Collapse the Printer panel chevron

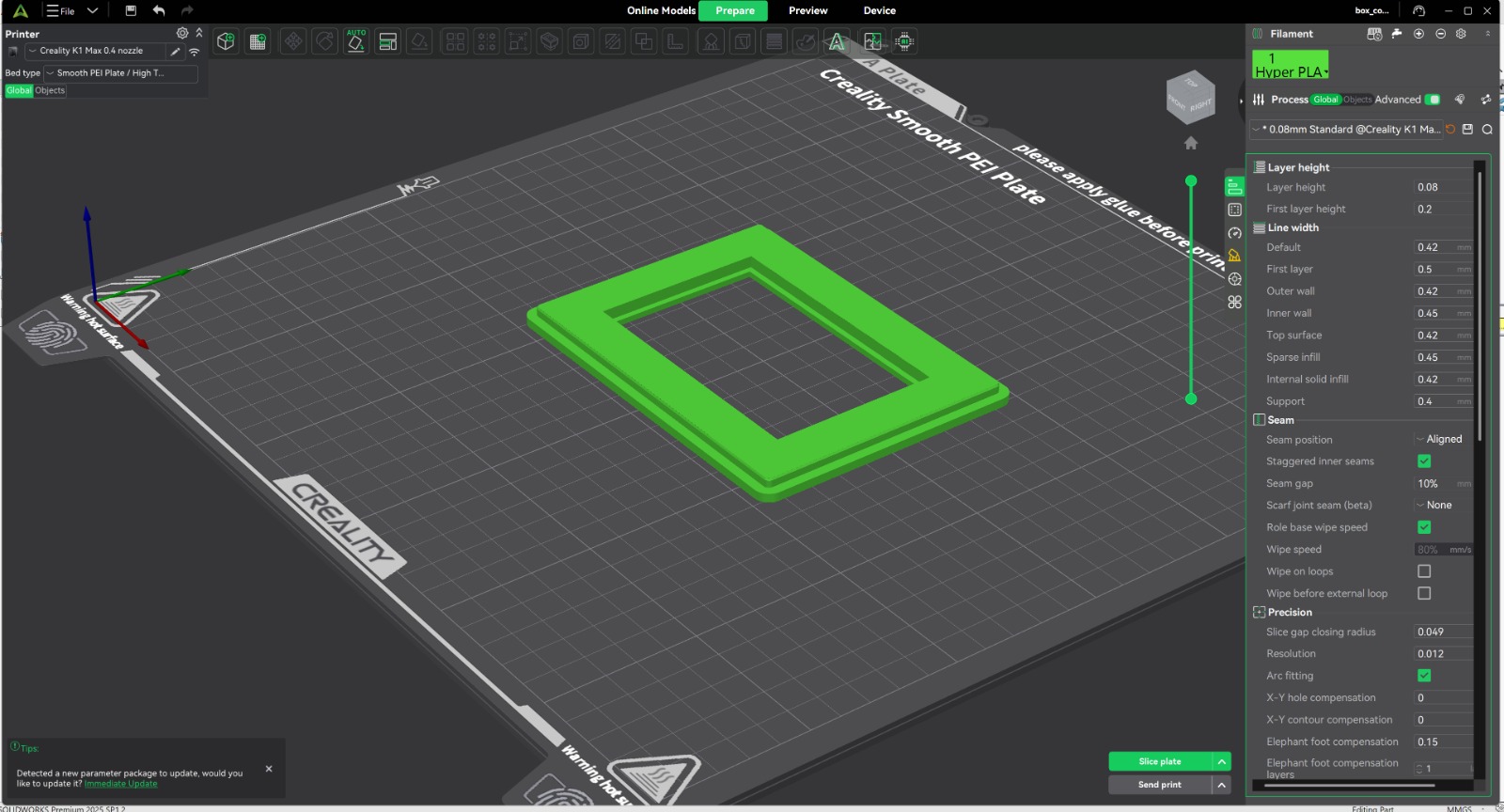click(x=199, y=33)
